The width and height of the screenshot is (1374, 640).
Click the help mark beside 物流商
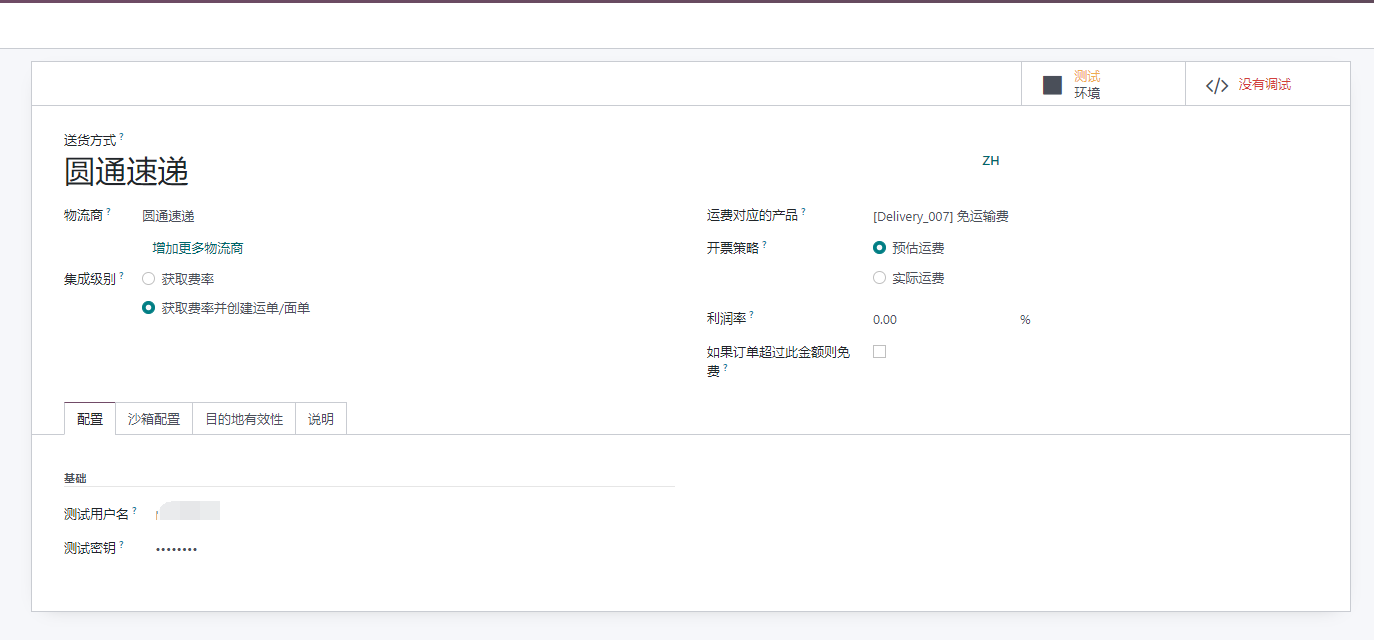[108, 211]
